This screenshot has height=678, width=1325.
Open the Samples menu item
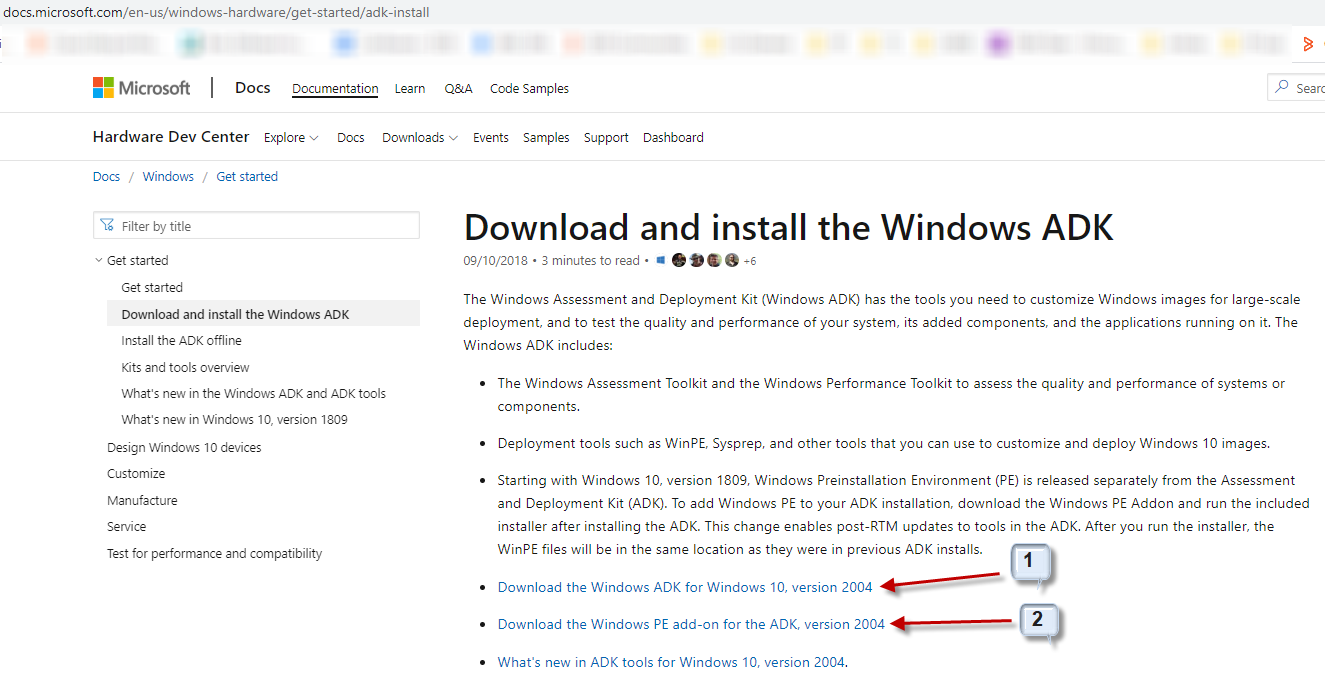click(546, 138)
